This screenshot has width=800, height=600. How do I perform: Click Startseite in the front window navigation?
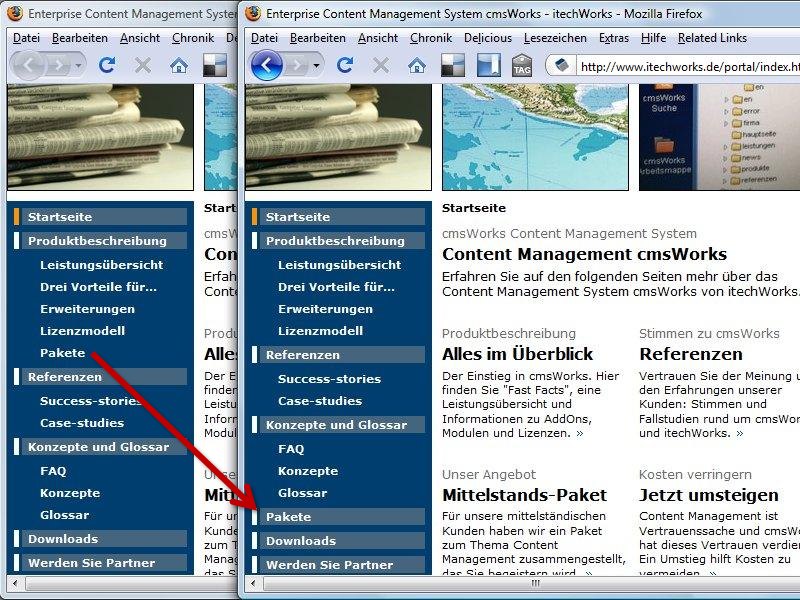[x=338, y=217]
